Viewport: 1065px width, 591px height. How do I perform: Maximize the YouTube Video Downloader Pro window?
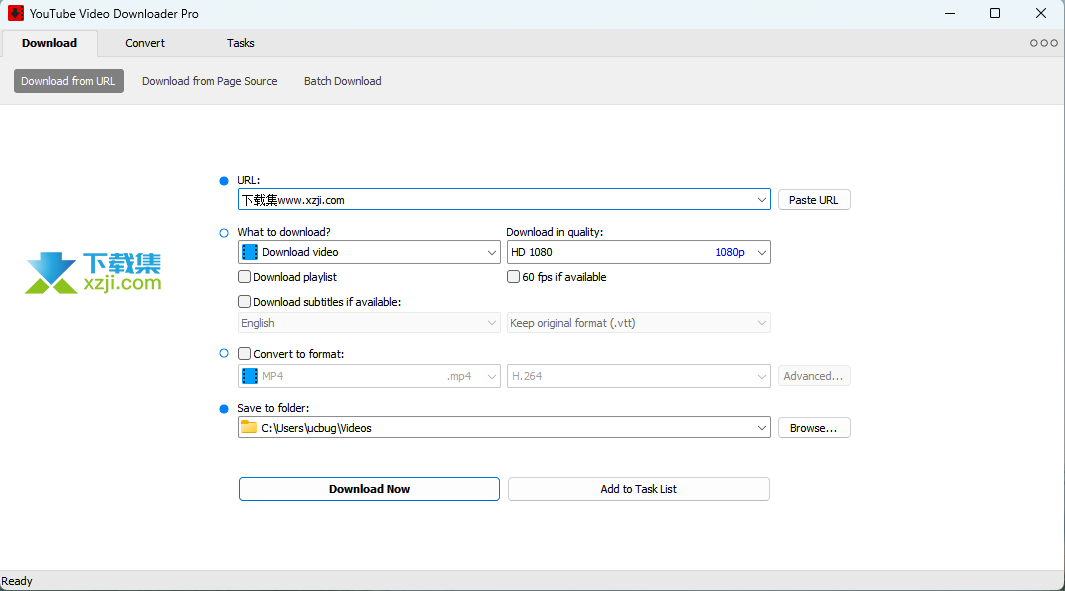click(x=995, y=14)
